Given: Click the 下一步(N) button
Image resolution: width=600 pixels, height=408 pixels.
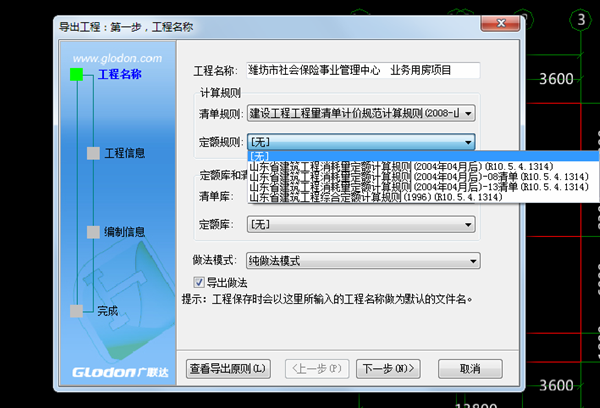Looking at the screenshot, I should point(388,369).
